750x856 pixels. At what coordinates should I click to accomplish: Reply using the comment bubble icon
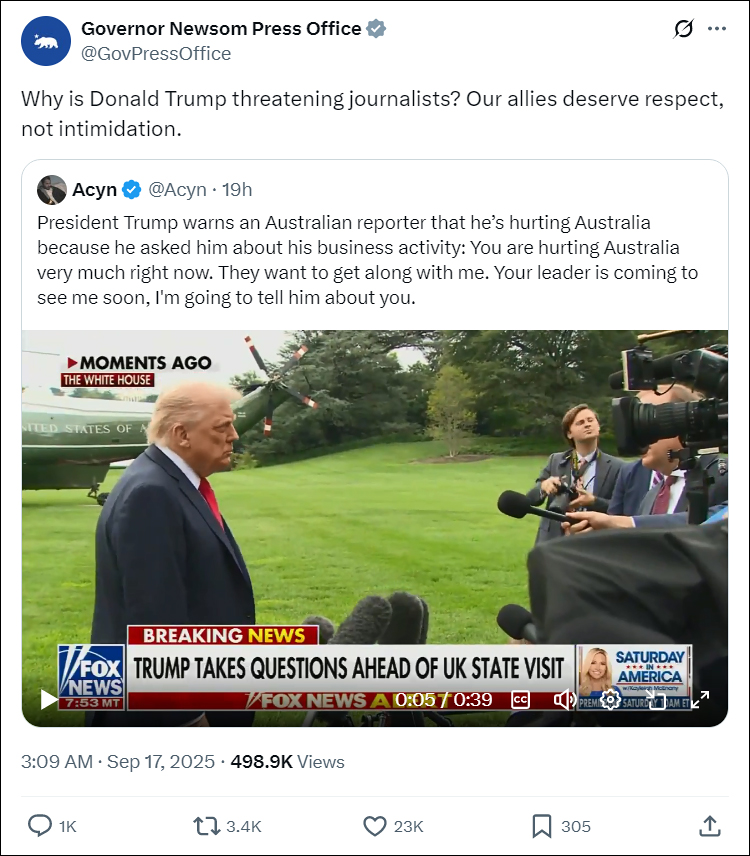coord(40,826)
